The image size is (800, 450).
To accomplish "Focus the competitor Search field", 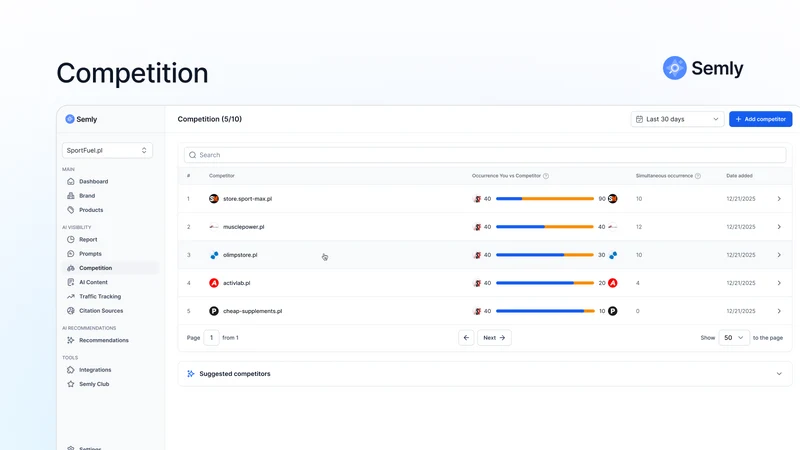I will (485, 155).
